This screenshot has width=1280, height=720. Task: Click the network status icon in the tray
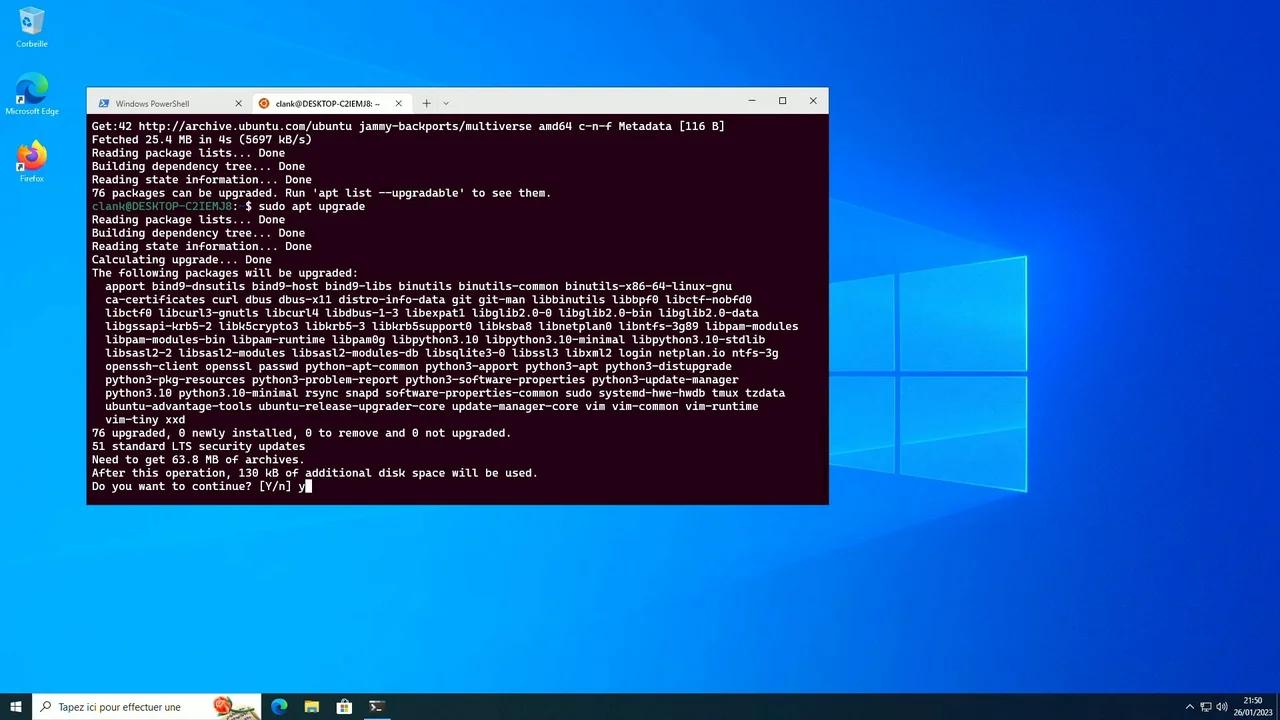coord(1206,707)
